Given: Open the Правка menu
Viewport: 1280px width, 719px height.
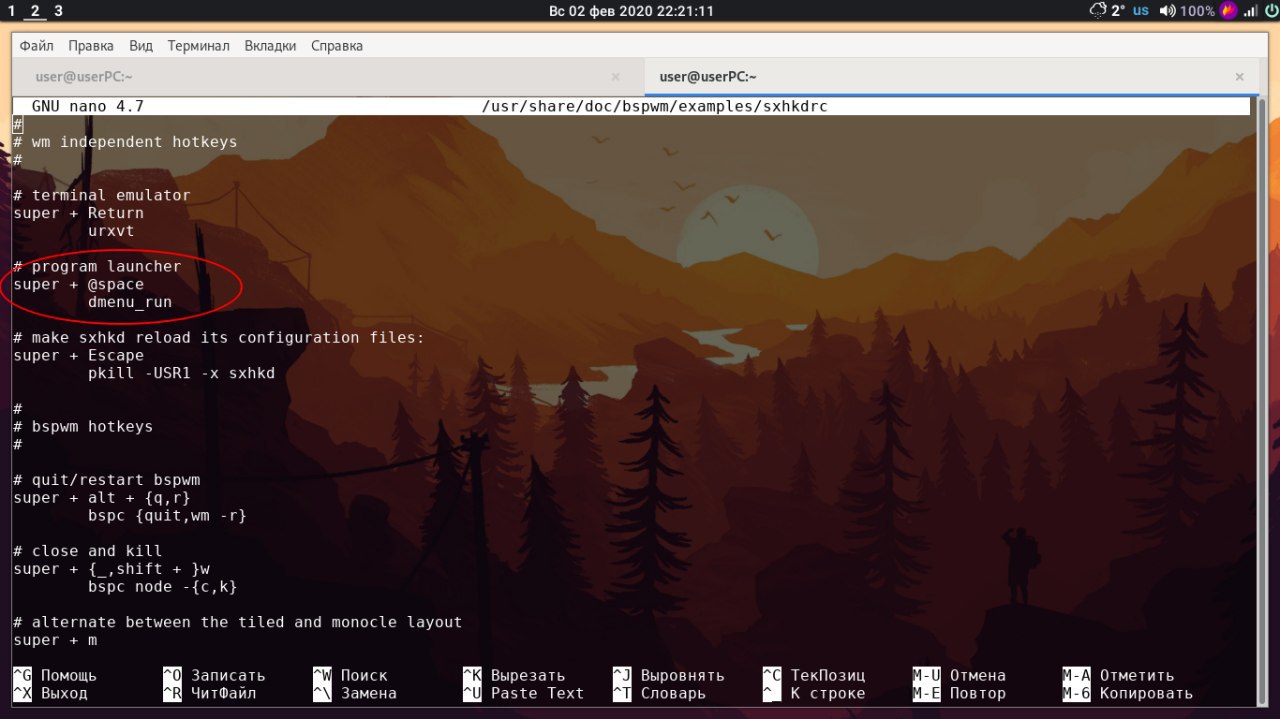Looking at the screenshot, I should point(91,46).
